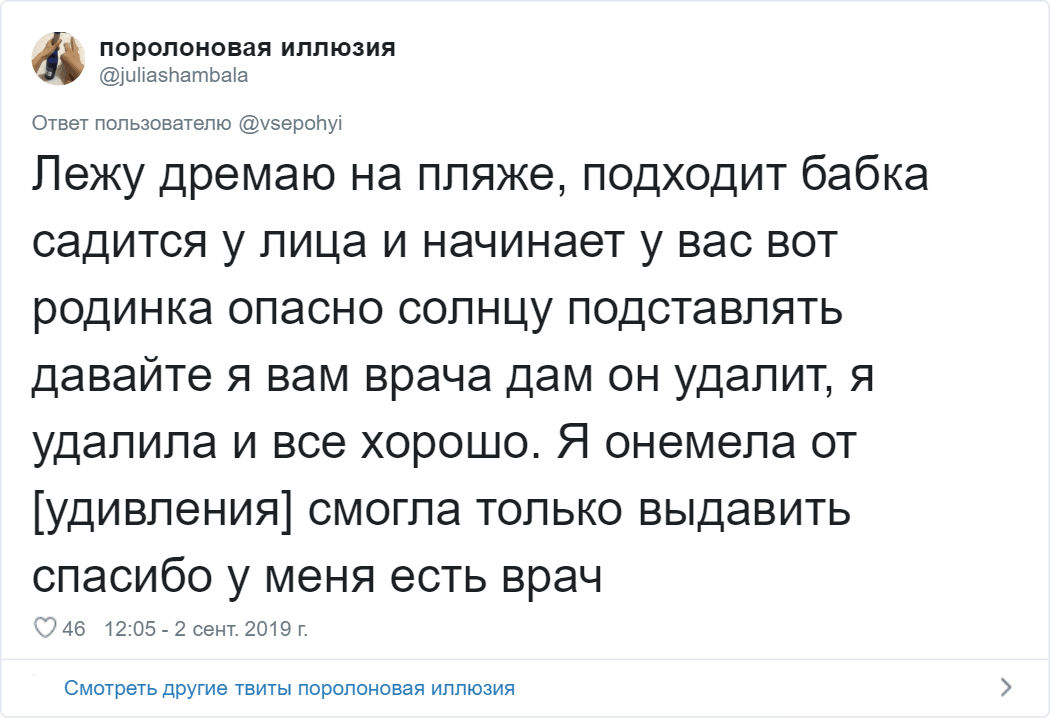Click the heart like icon
This screenshot has width=1050, height=718.
44,628
